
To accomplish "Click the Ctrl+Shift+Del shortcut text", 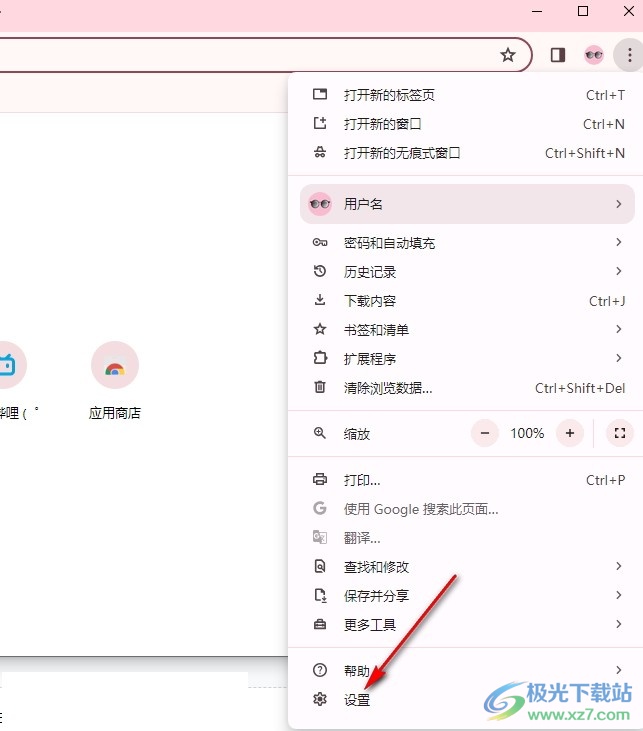I will tap(580, 388).
